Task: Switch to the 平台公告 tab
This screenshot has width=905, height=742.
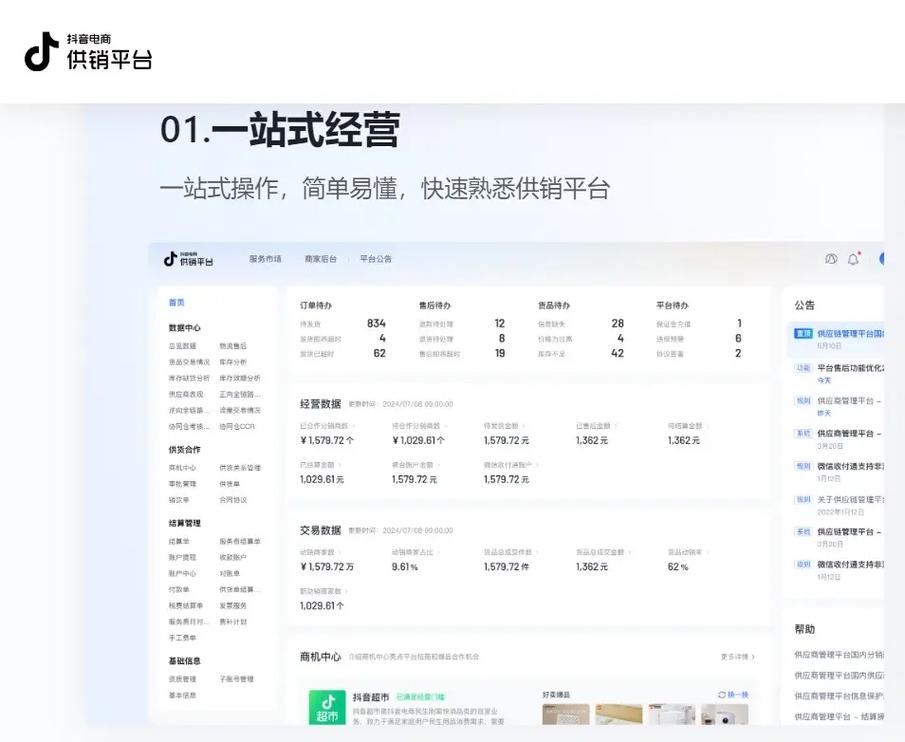Action: pyautogui.click(x=374, y=258)
